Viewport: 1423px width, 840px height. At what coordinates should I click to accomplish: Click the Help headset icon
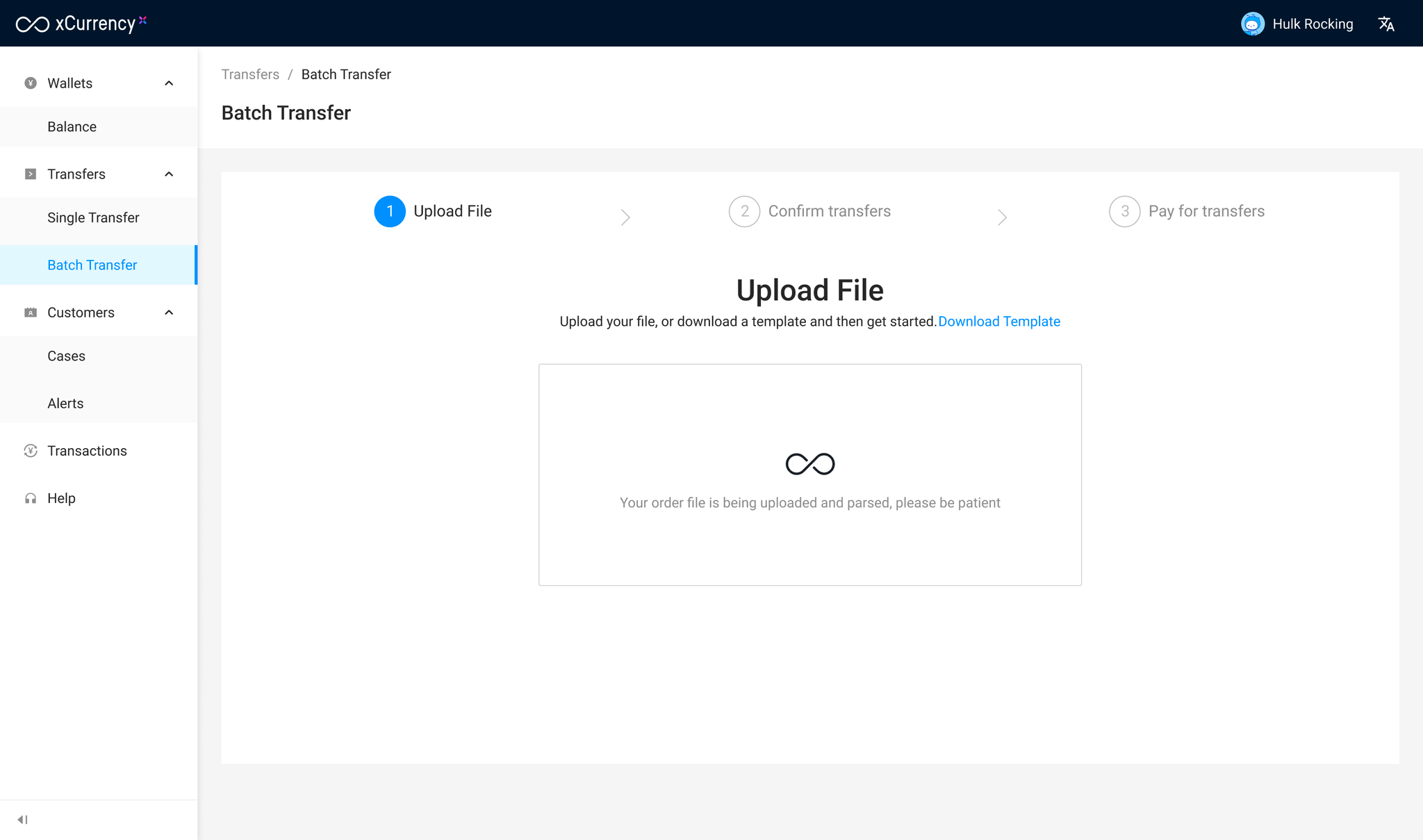[x=31, y=498]
